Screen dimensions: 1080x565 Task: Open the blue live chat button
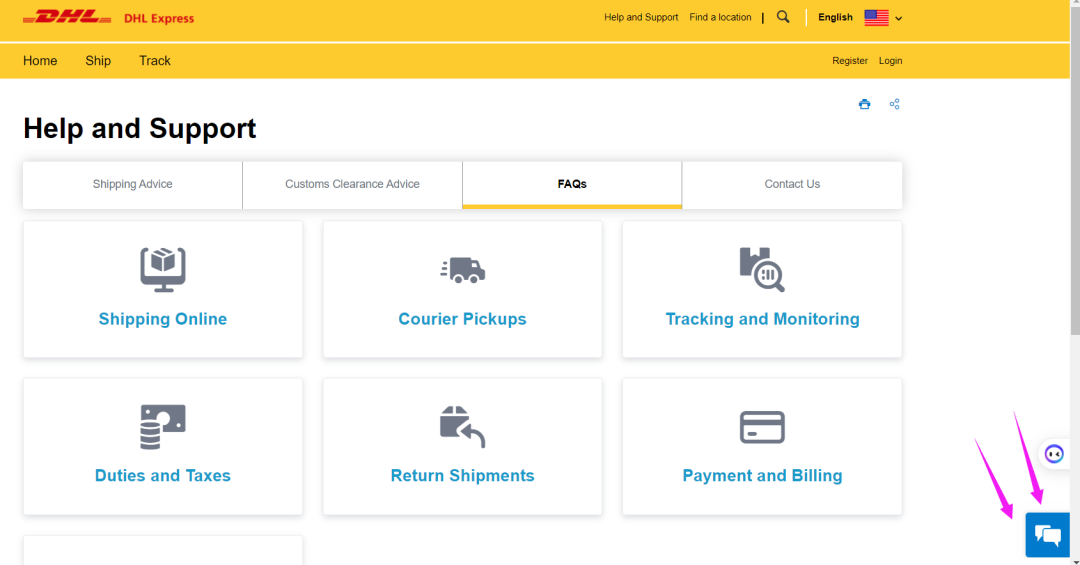1048,535
